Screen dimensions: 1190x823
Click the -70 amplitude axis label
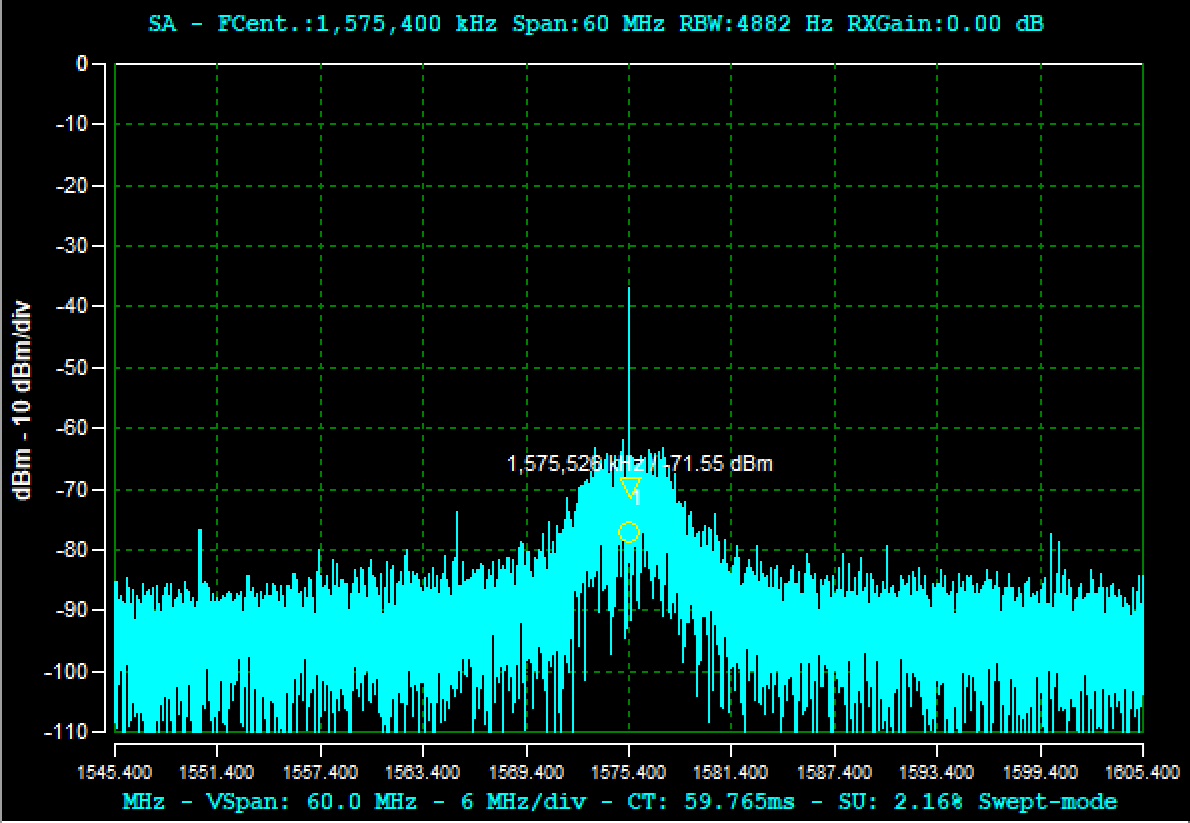pos(72,489)
